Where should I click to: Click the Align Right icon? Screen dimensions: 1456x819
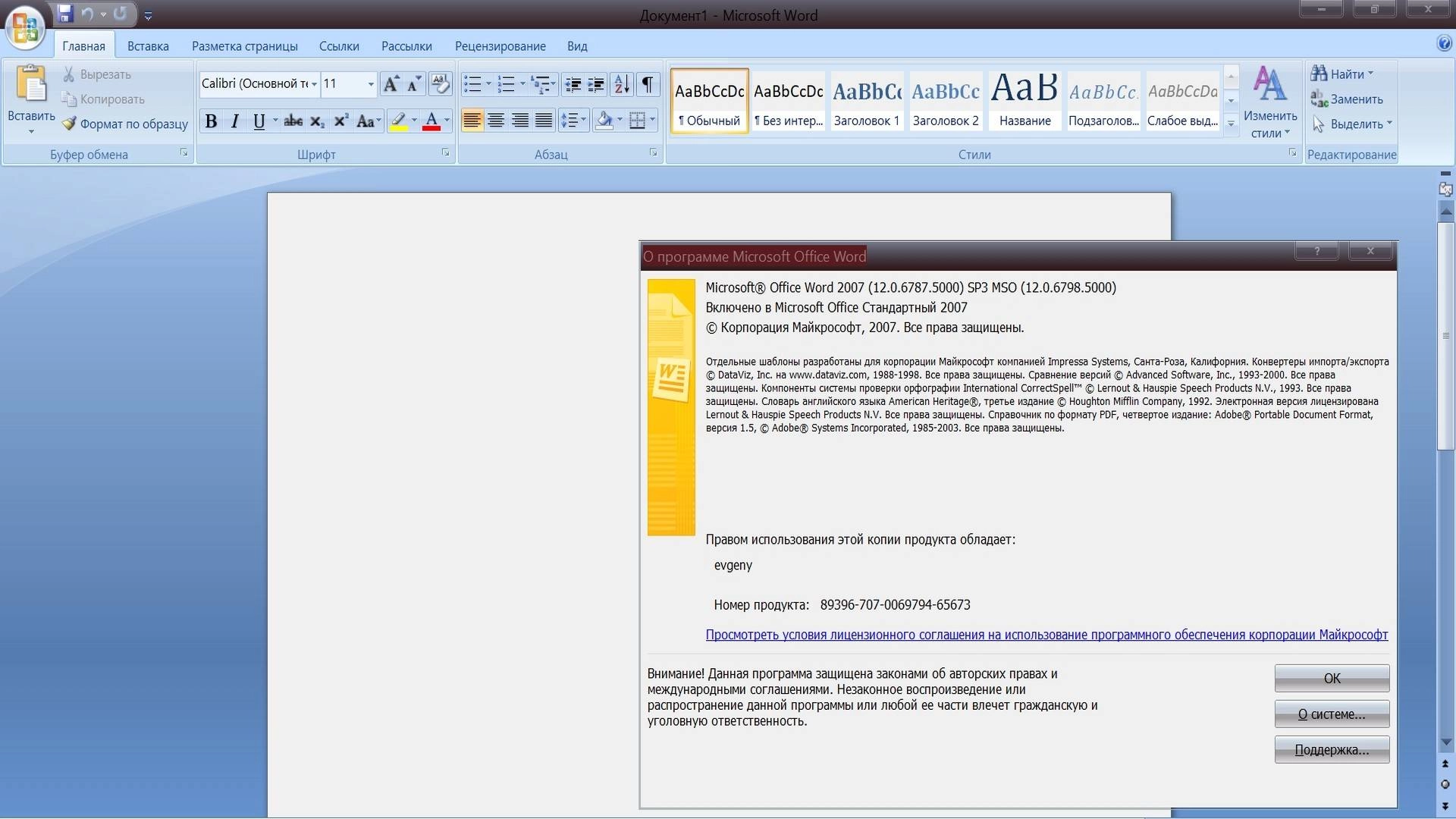520,121
